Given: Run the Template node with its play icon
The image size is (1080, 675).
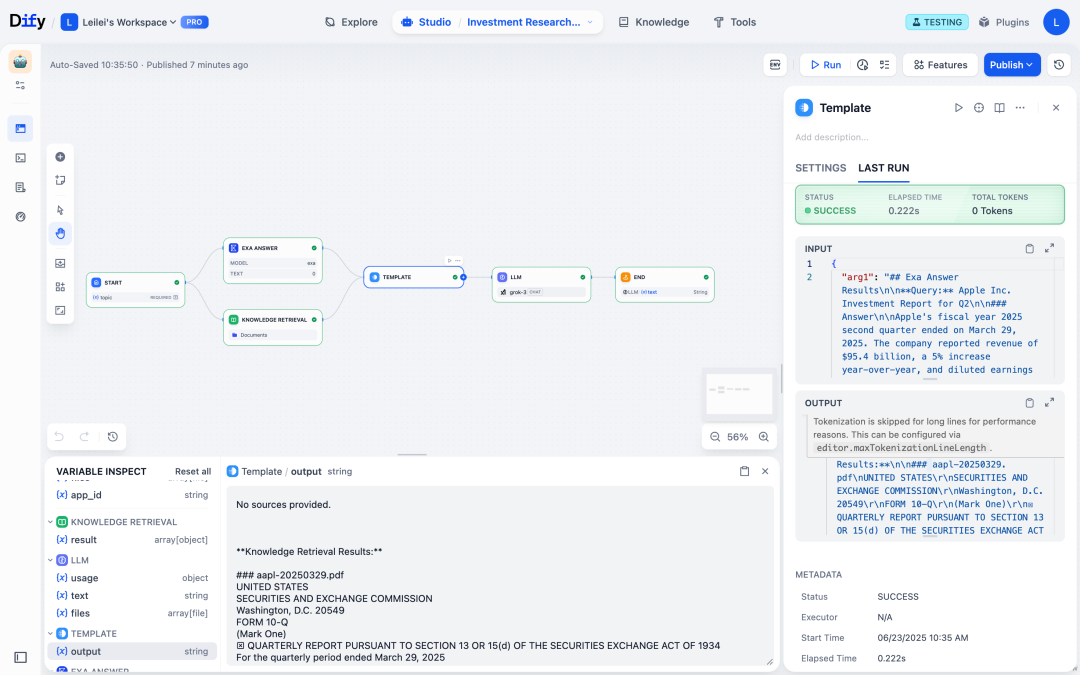Looking at the screenshot, I should tap(959, 107).
